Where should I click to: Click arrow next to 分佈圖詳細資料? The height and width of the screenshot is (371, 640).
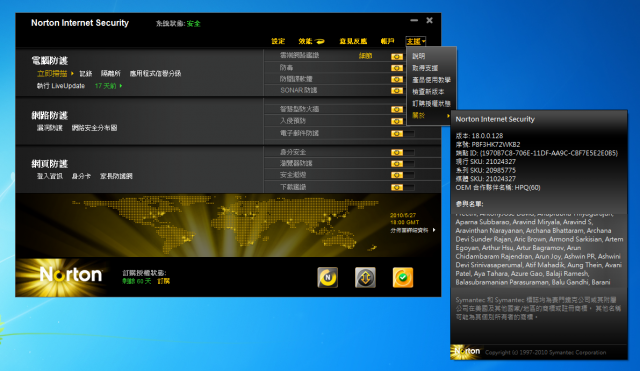pos(434,230)
